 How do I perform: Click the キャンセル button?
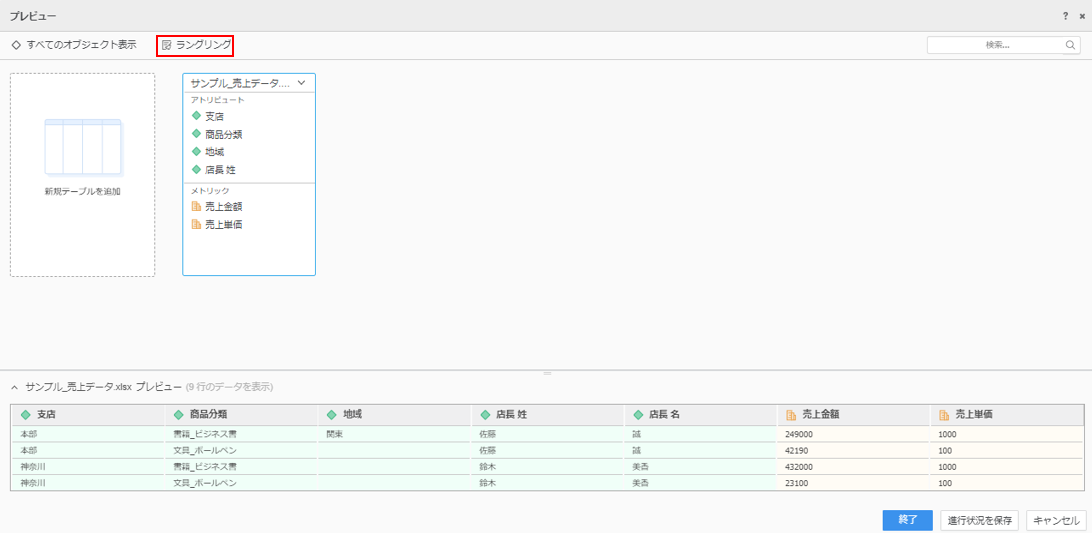(1056, 520)
